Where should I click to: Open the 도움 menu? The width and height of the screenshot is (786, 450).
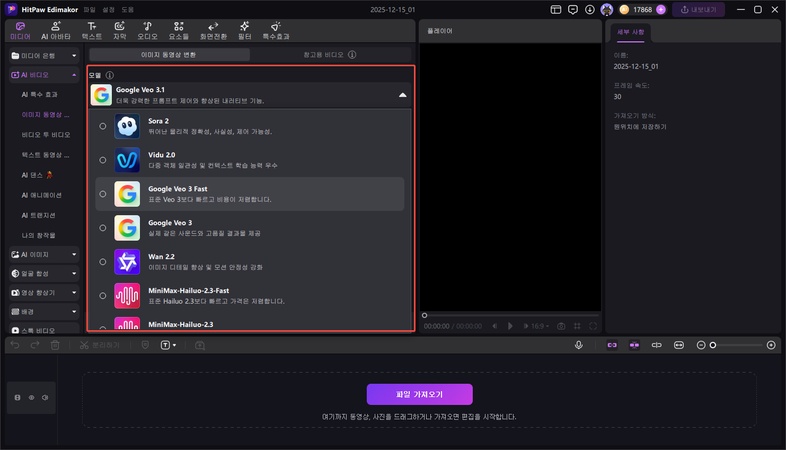[x=127, y=10]
